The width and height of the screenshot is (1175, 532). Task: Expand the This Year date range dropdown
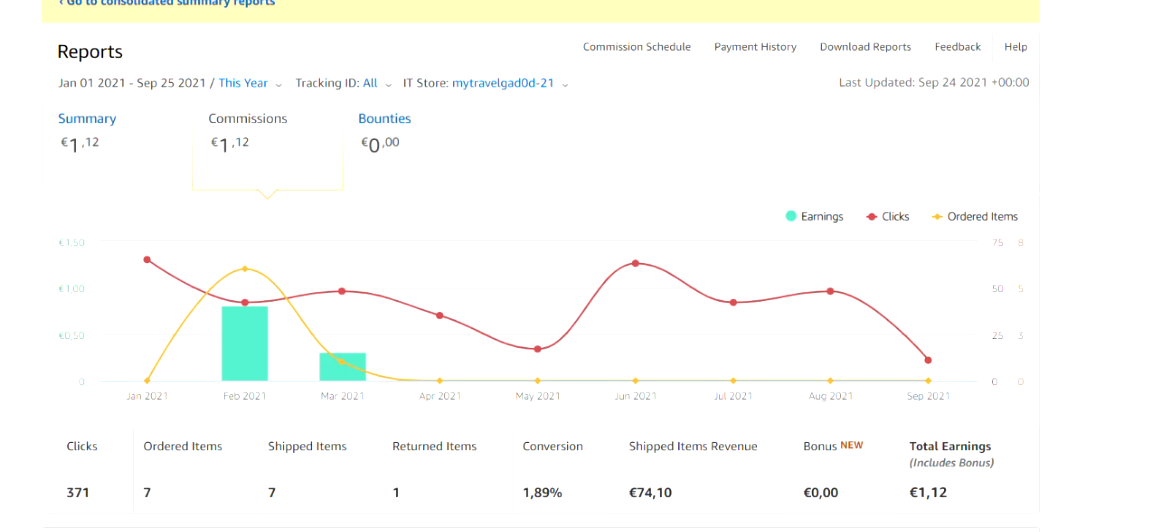point(250,83)
